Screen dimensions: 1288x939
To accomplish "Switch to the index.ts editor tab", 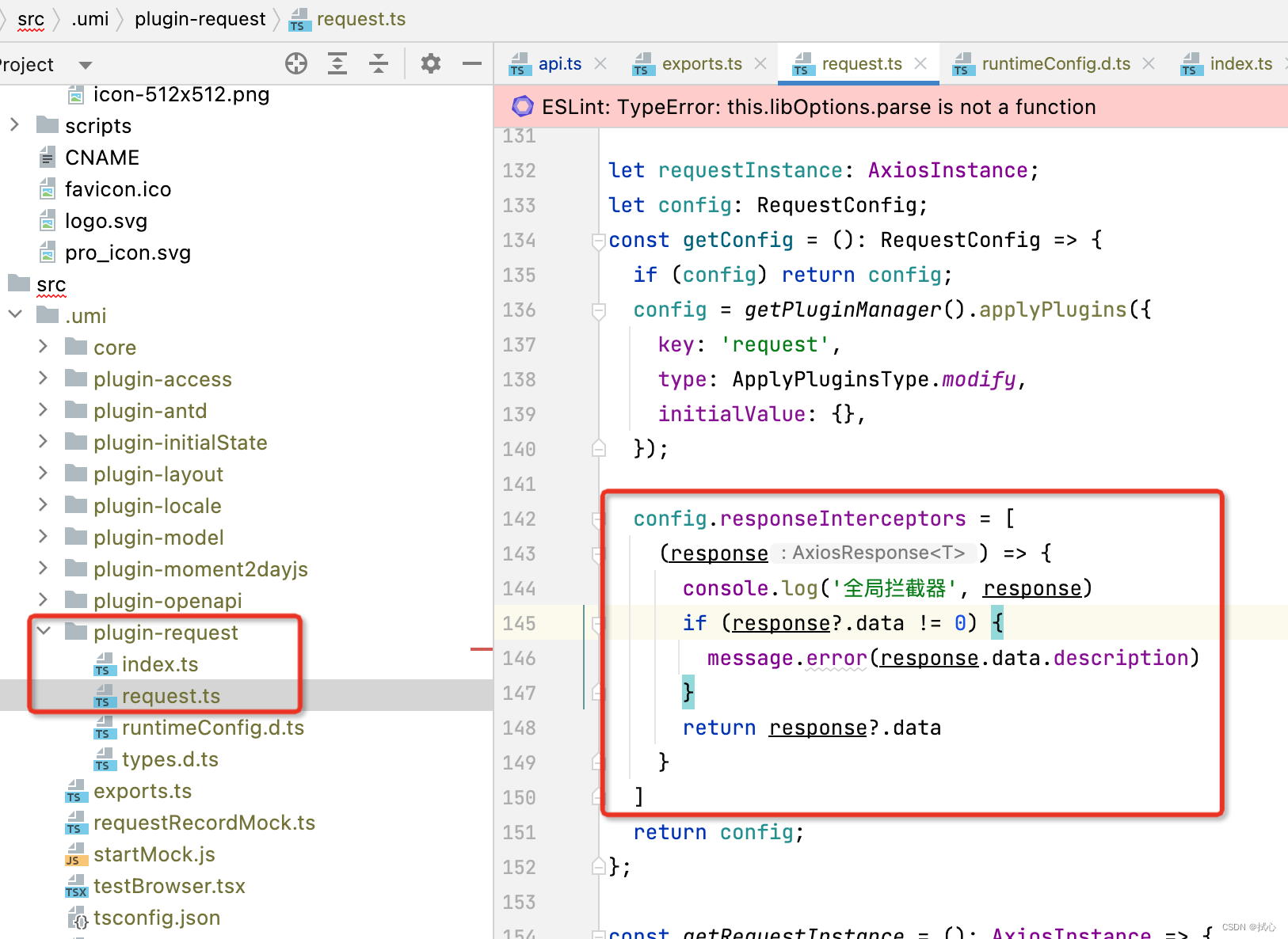I will (x=1241, y=63).
